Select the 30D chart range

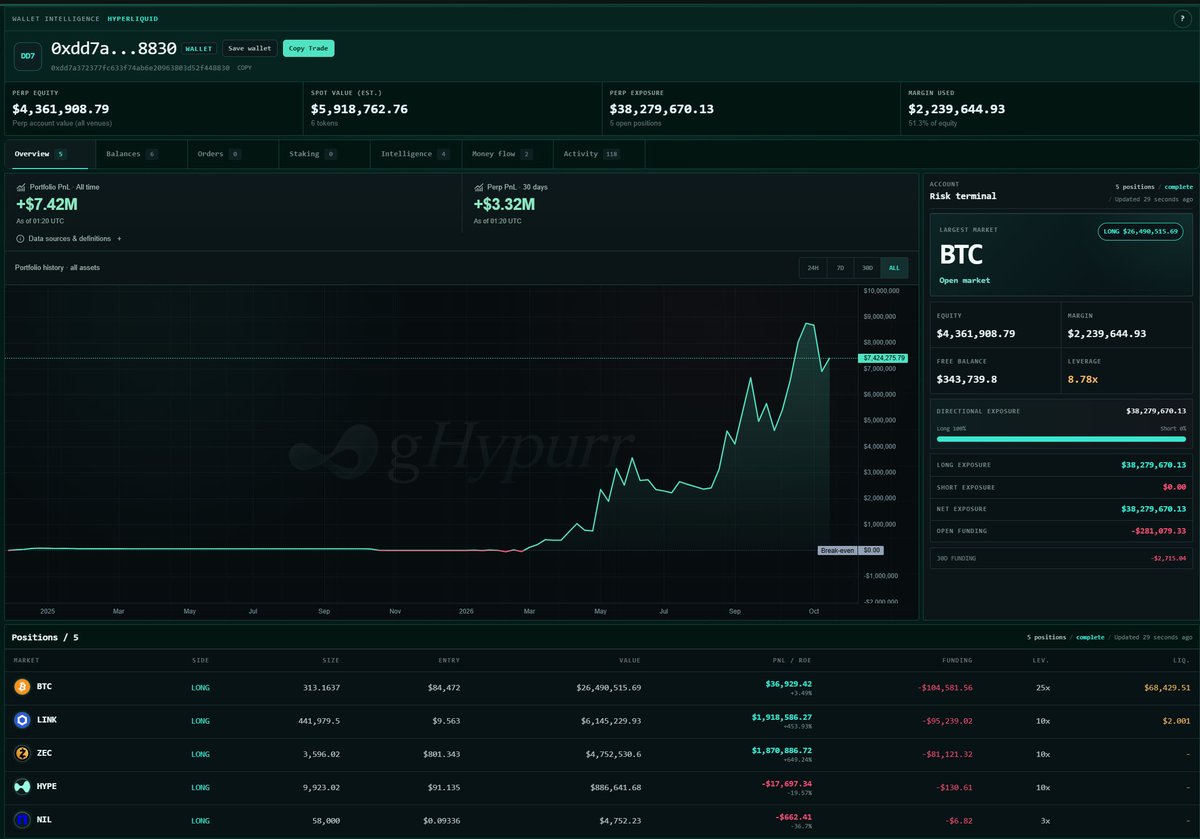pos(867,268)
